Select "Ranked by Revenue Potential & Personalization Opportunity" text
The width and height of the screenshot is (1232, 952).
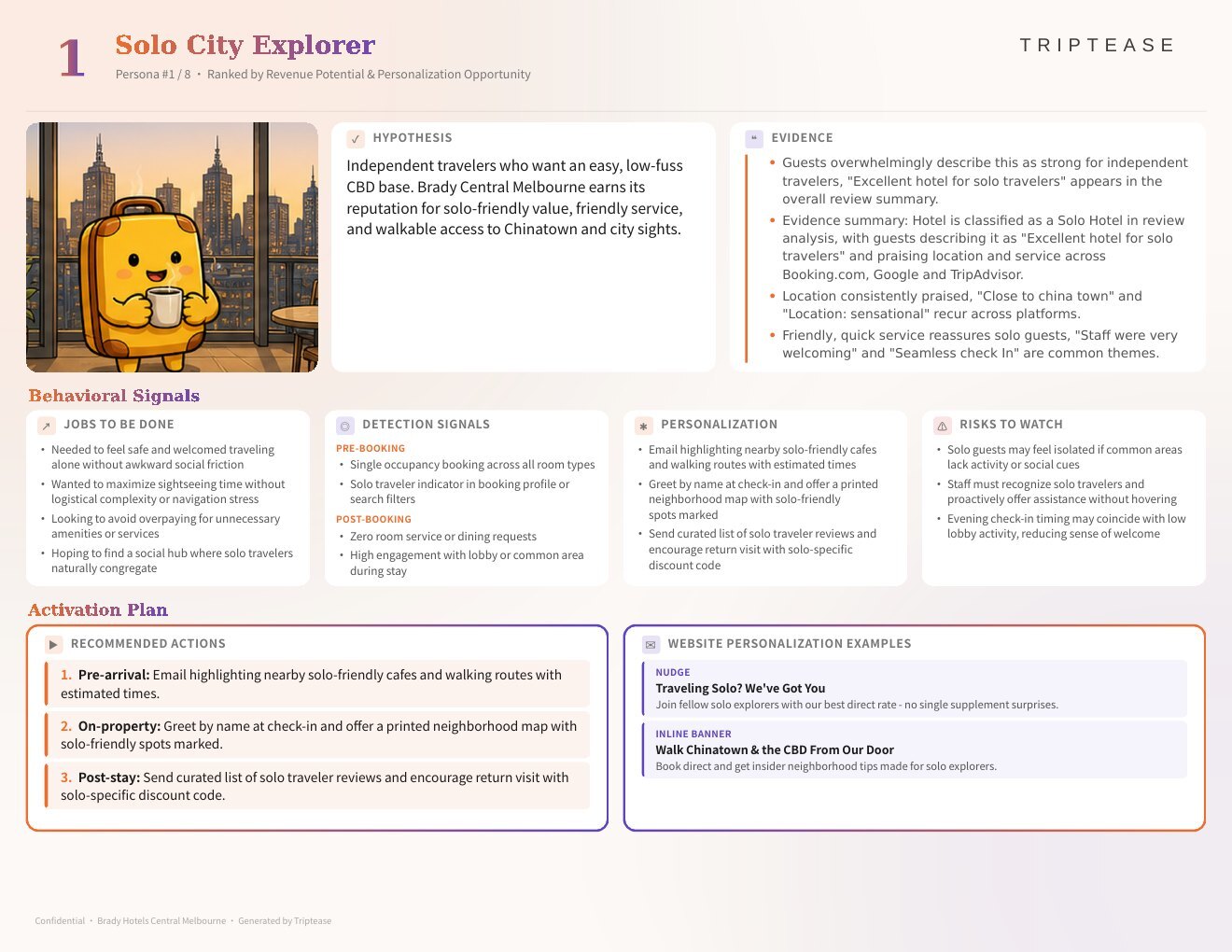pos(369,75)
